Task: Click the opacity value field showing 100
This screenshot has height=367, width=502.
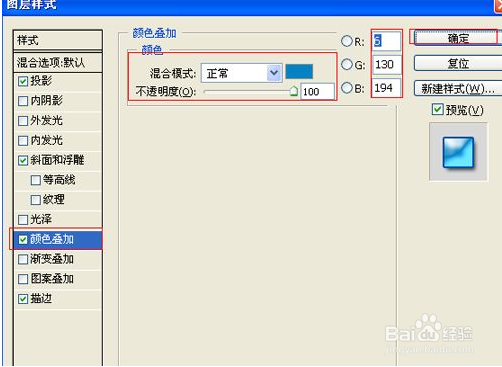Action: (x=317, y=91)
